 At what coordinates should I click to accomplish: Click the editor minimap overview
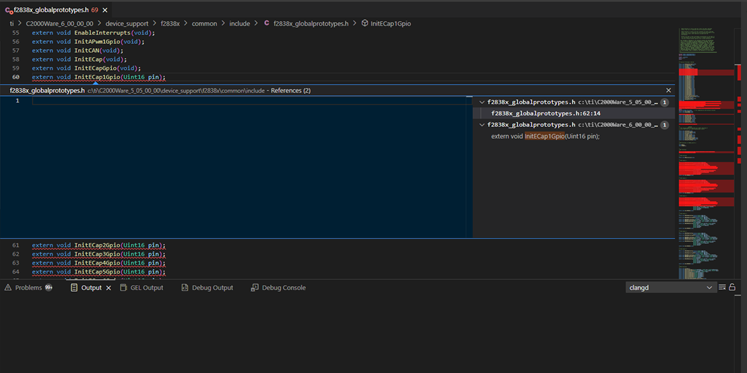tap(707, 152)
